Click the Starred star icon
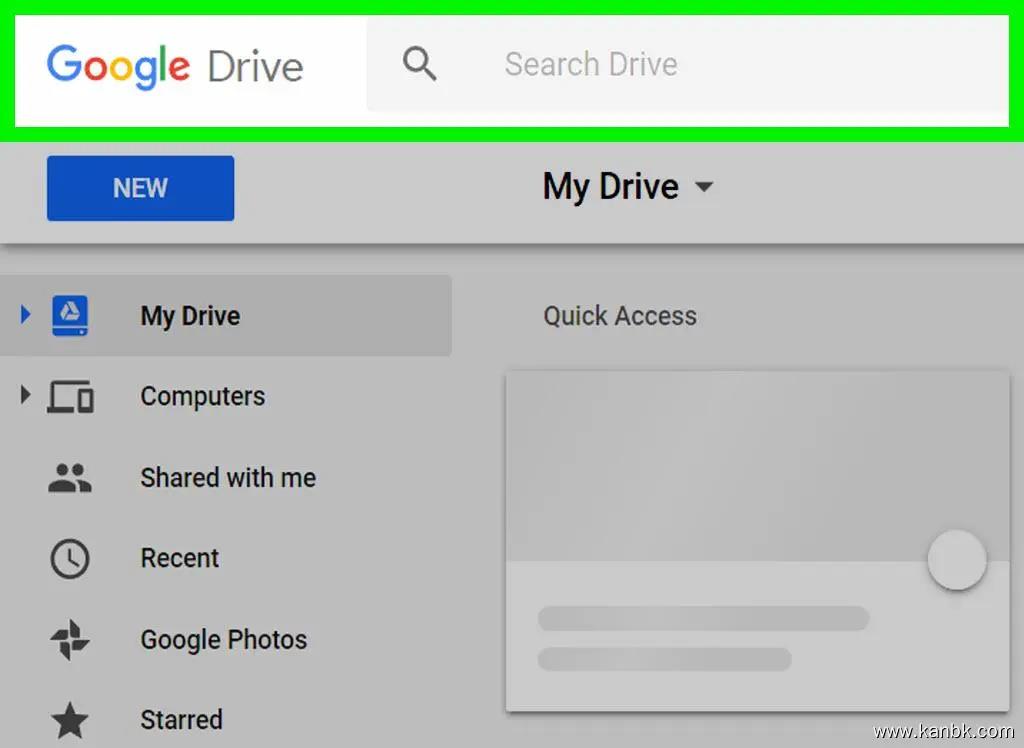The width and height of the screenshot is (1024, 748). click(70, 720)
